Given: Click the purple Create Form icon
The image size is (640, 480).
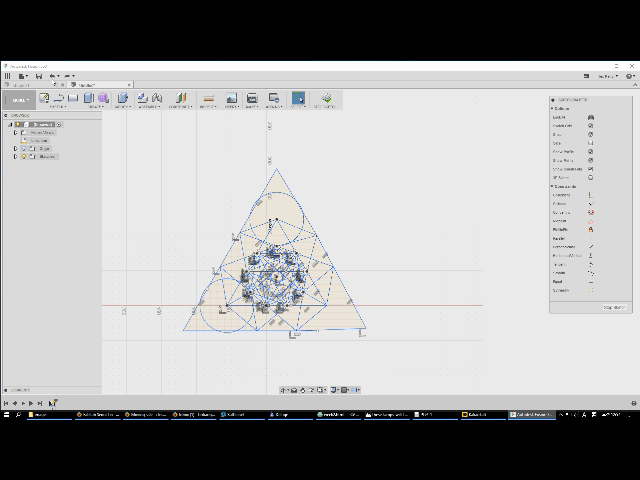Looking at the screenshot, I should [103, 98].
